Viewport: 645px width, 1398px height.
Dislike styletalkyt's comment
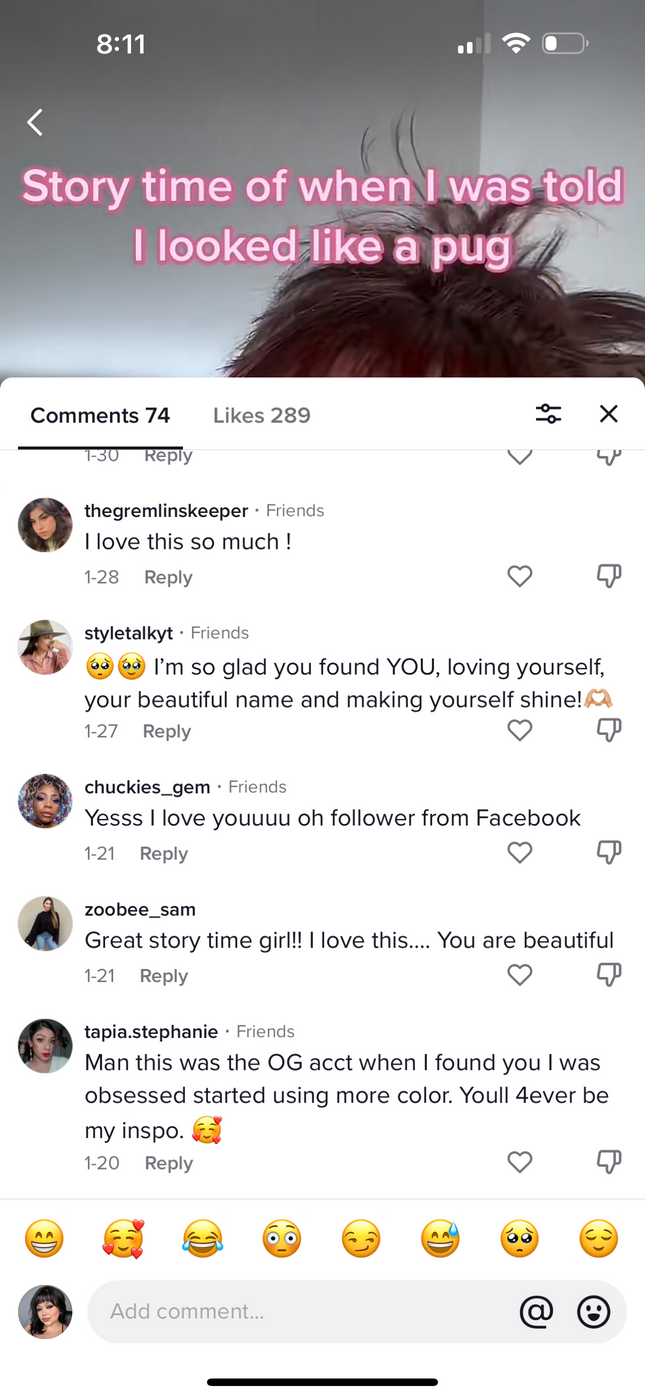tap(608, 730)
